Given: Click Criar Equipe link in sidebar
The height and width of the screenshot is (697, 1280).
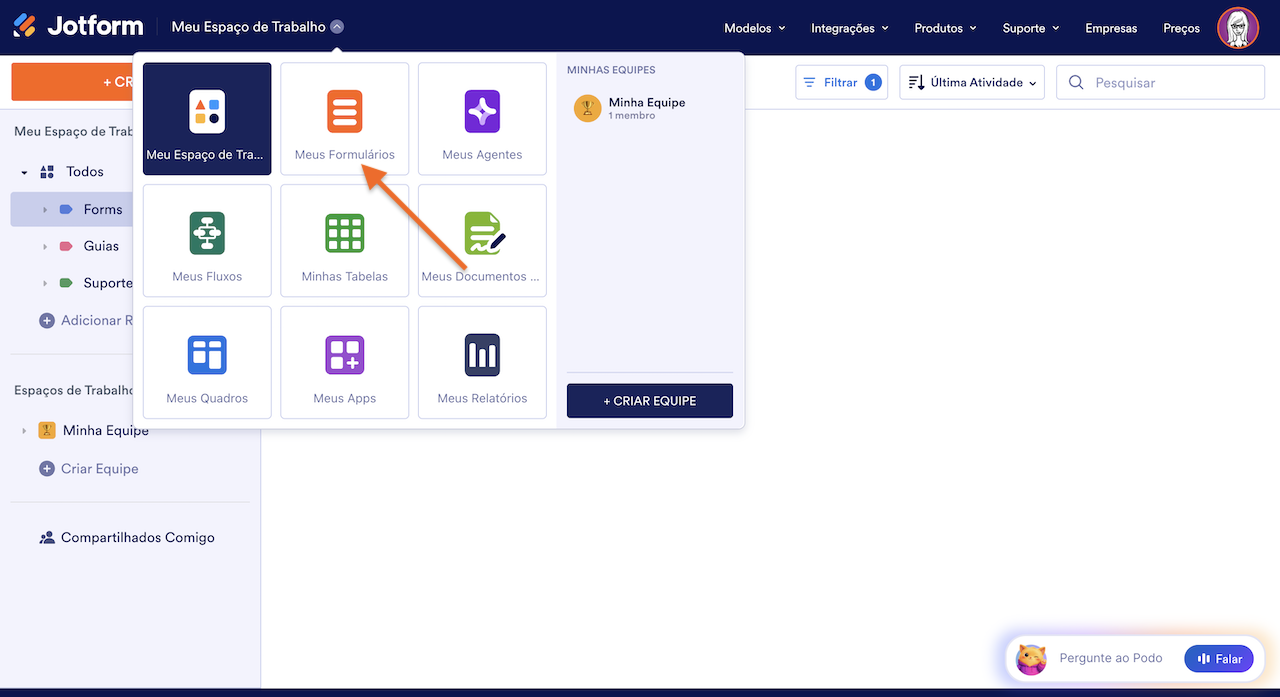Looking at the screenshot, I should coord(100,469).
